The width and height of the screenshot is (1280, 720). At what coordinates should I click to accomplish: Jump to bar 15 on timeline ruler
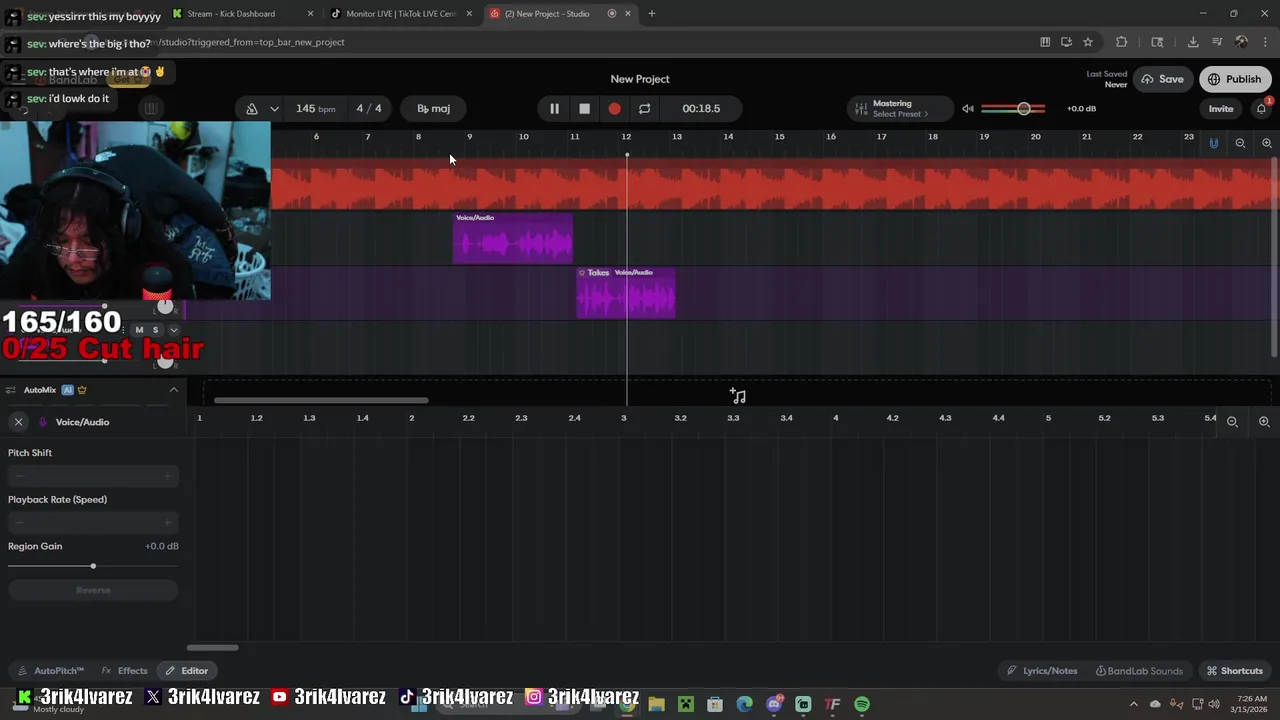(x=779, y=137)
